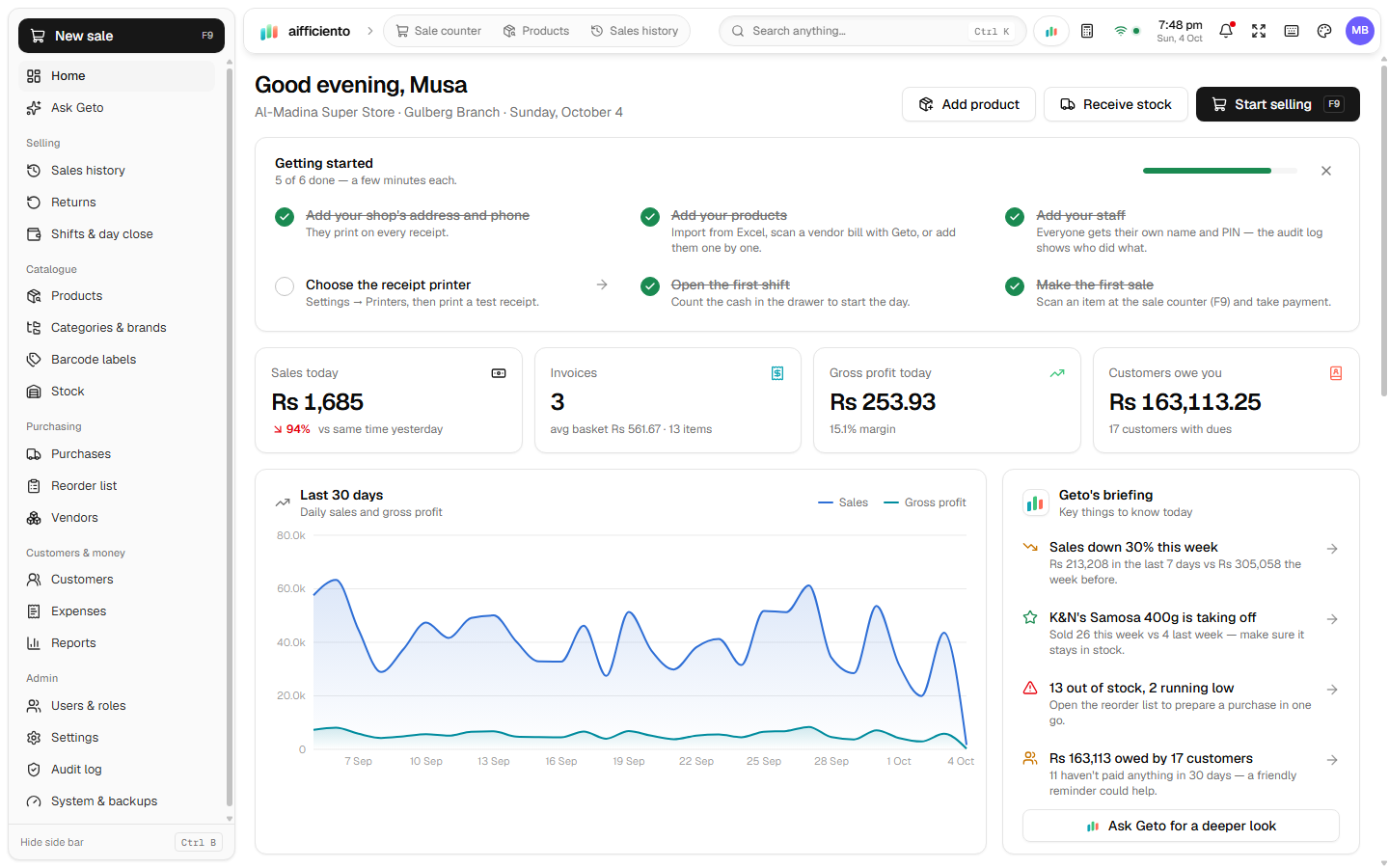Click the Add product button
The image size is (1389, 868).
coord(968,104)
